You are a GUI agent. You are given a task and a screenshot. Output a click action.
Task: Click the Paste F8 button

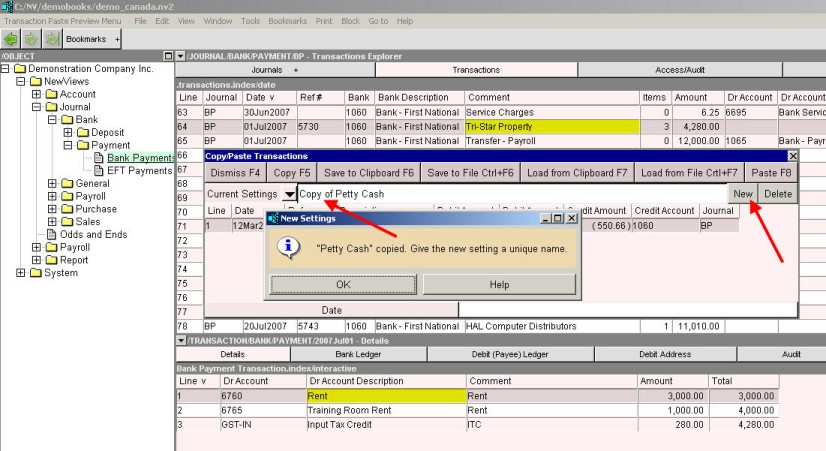(x=770, y=173)
